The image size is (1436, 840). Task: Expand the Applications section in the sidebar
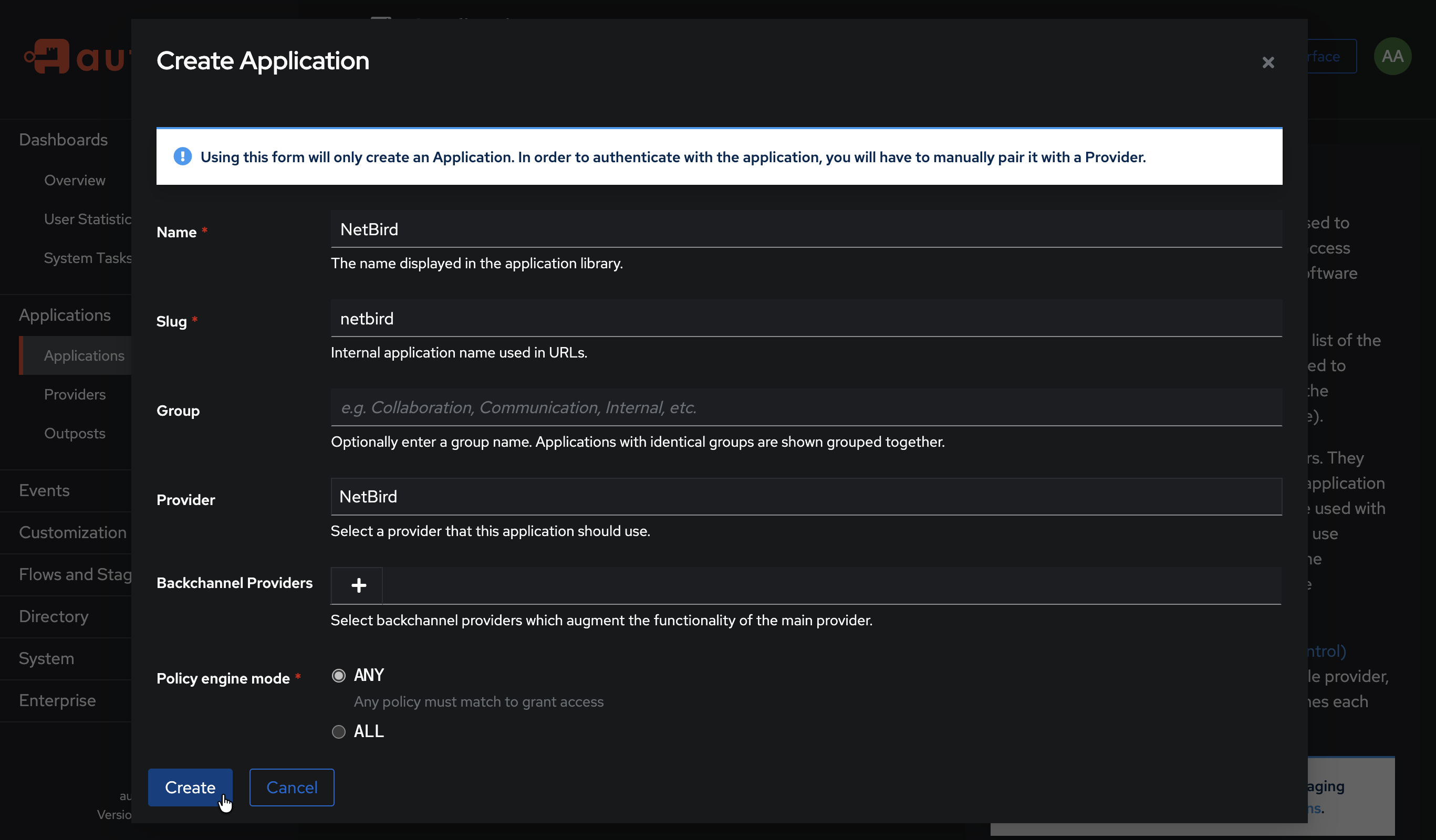(x=65, y=315)
